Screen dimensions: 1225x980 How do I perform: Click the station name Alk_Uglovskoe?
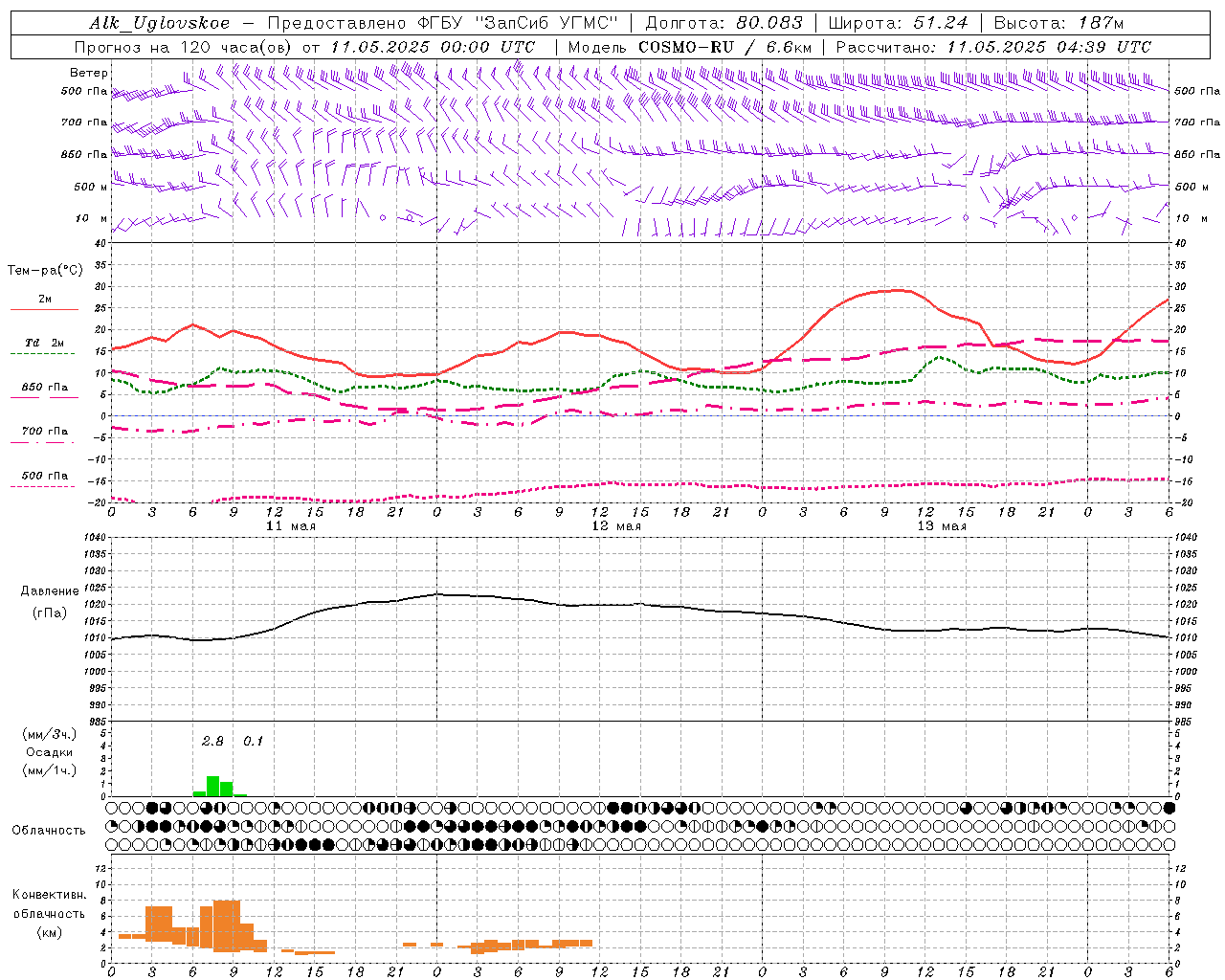(x=161, y=23)
